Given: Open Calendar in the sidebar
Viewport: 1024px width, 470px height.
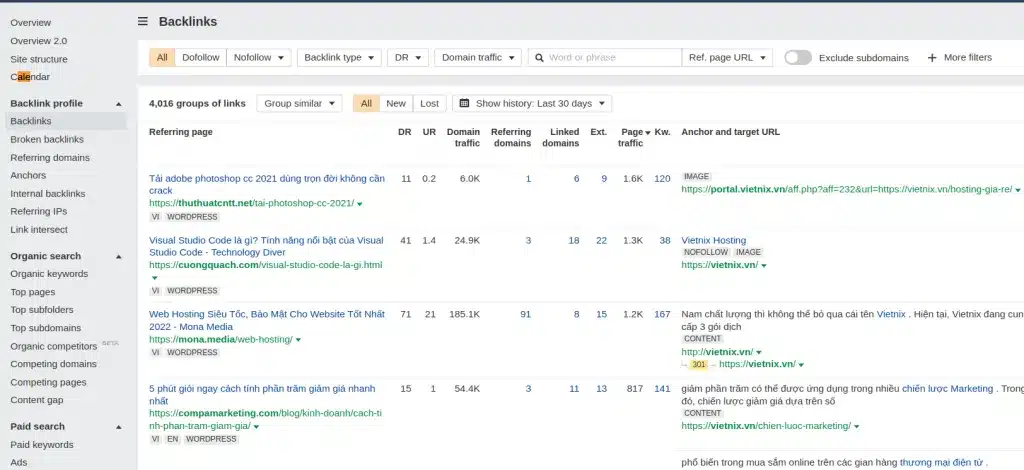Looking at the screenshot, I should click(30, 76).
